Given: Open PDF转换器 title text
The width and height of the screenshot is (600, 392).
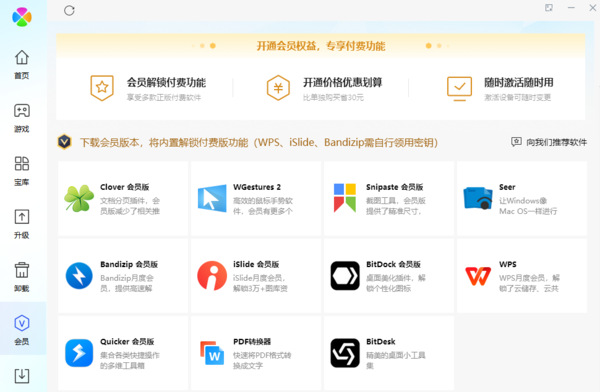Looking at the screenshot, I should pyautogui.click(x=252, y=341).
